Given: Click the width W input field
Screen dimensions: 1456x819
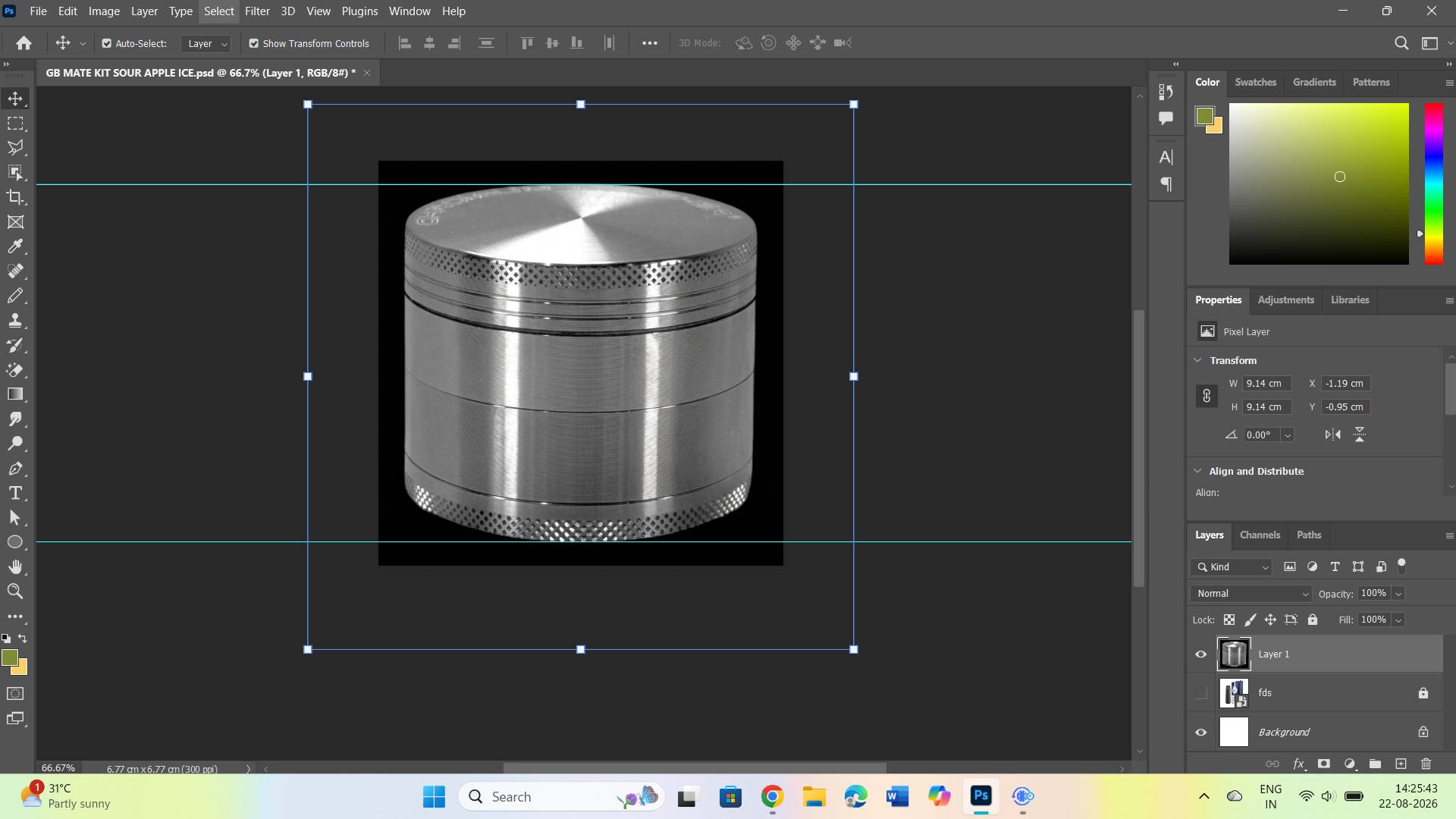Looking at the screenshot, I should pos(1266,384).
